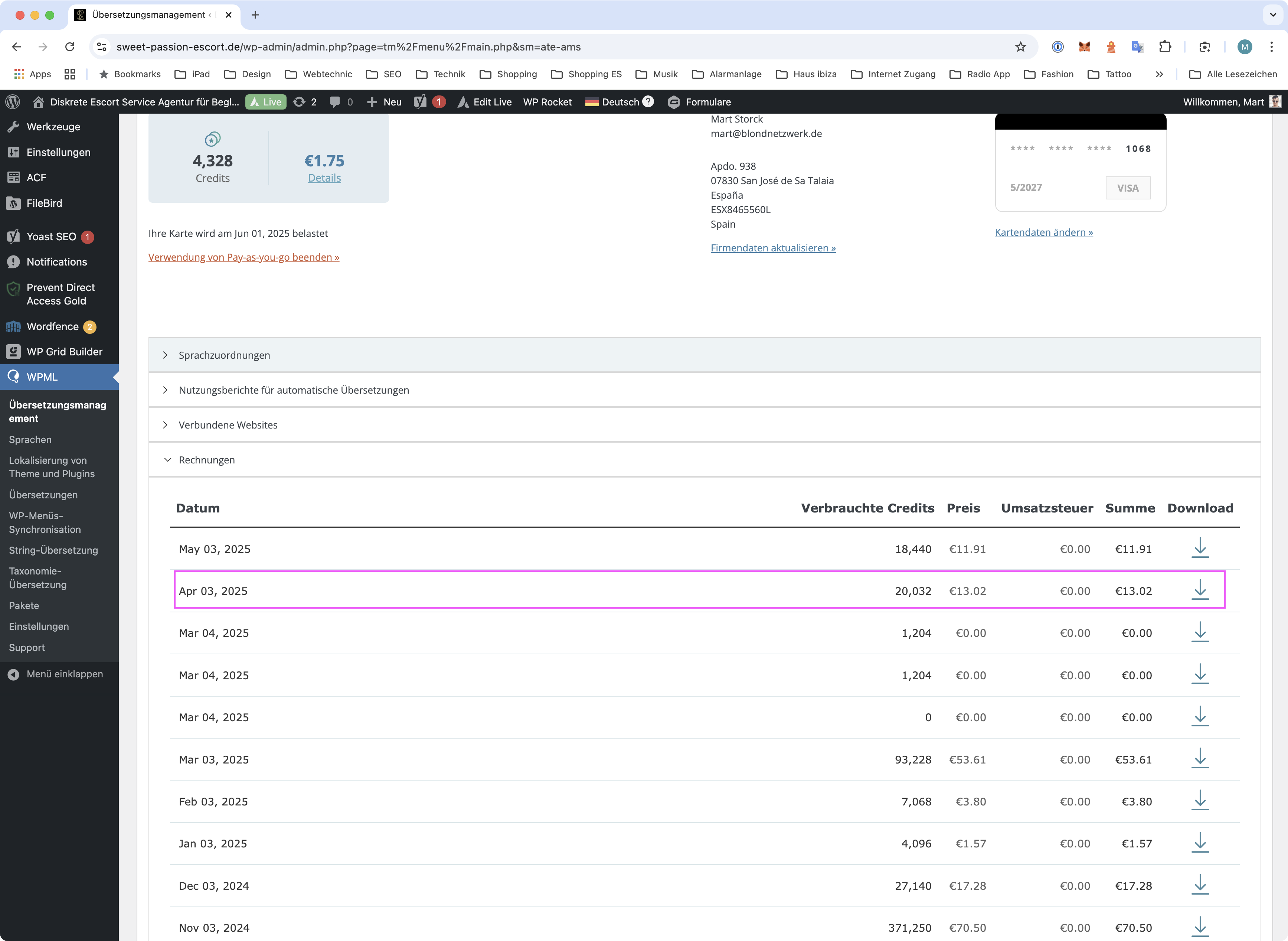Open String-Übersetzung submenu

coord(53,550)
